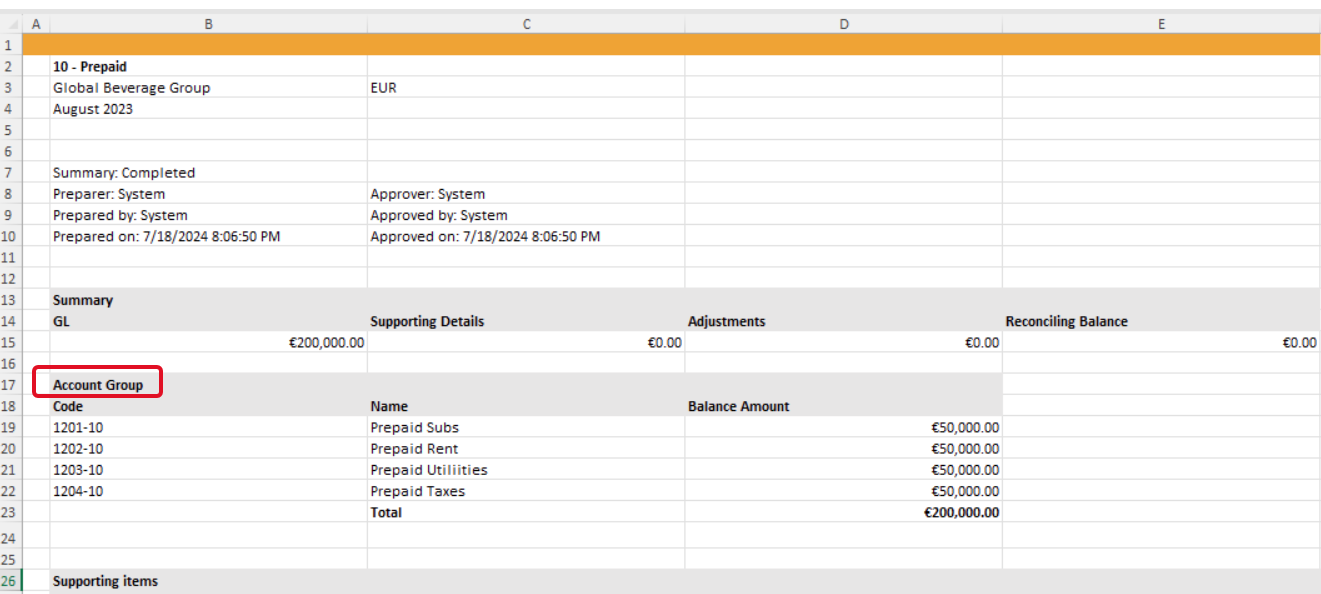Click the Adjustments header cell
Image resolution: width=1321 pixels, height=594 pixels.
[843, 321]
